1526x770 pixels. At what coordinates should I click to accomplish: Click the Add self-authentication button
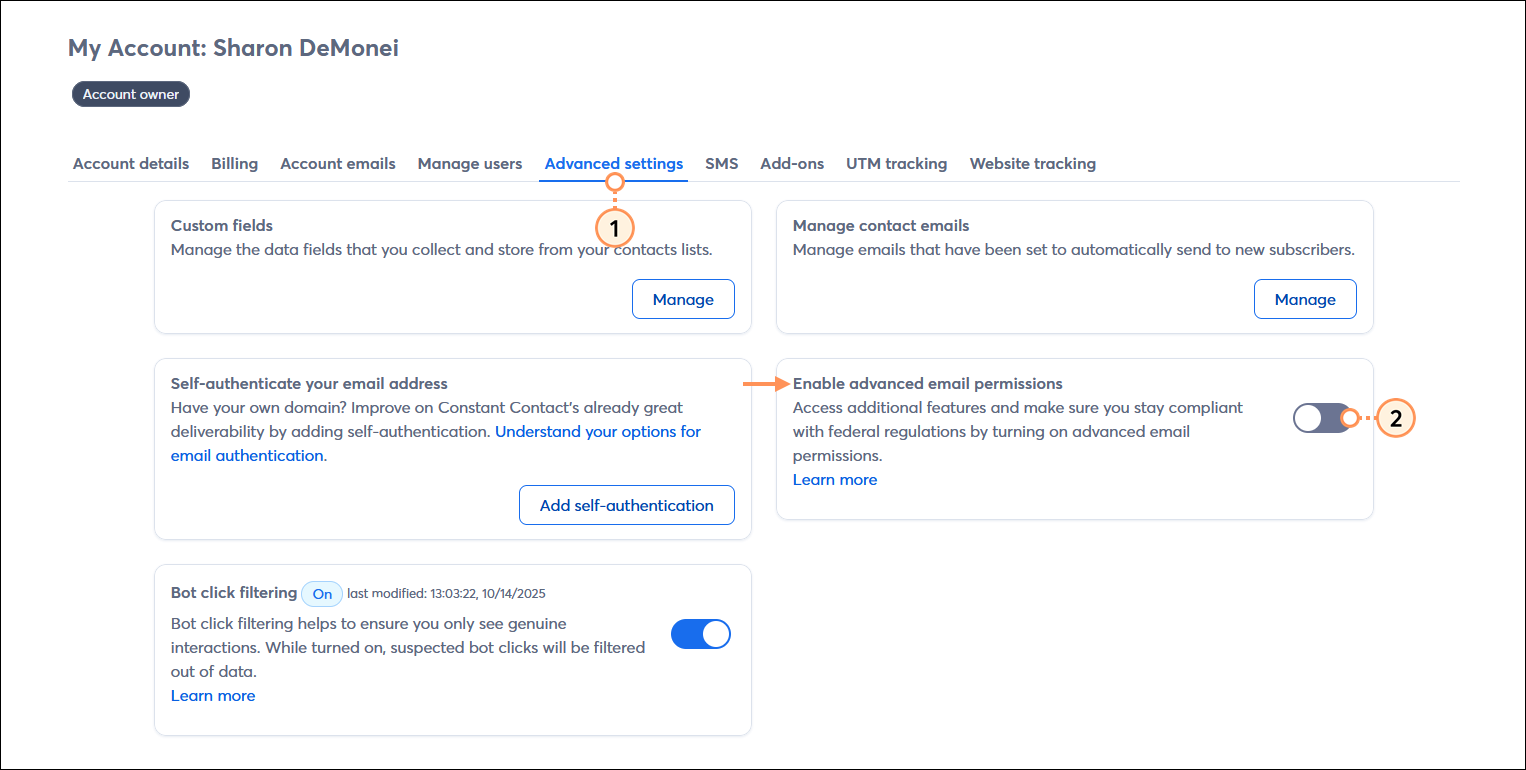(x=626, y=505)
